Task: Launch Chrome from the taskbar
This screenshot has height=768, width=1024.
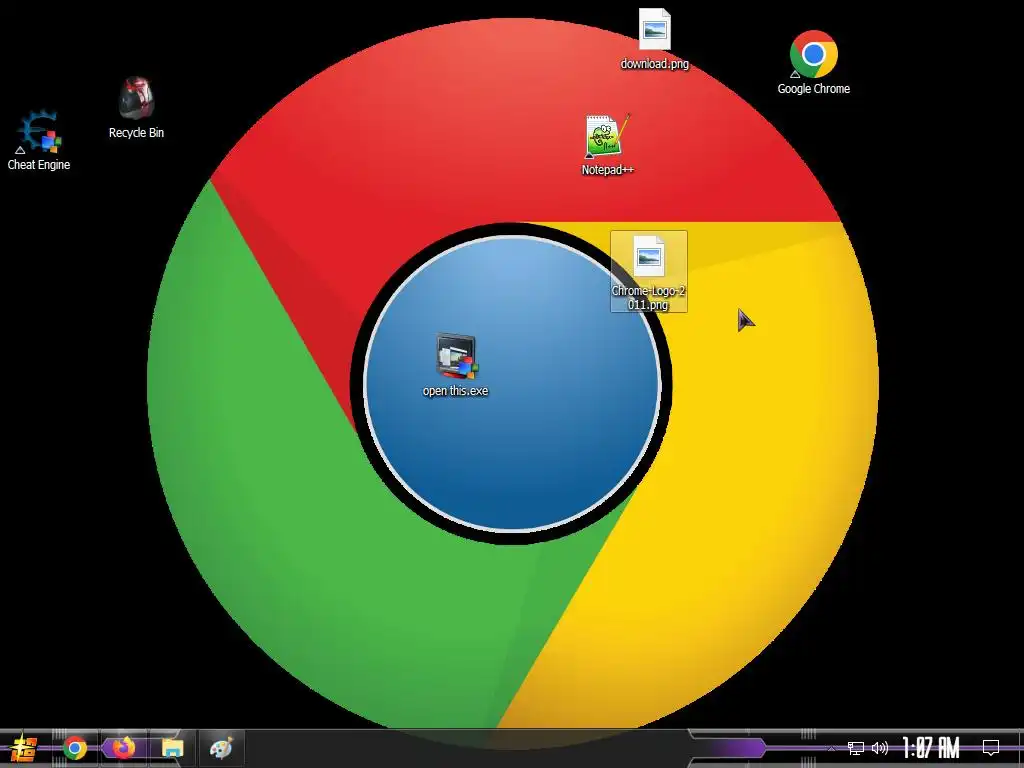Action: 75,748
